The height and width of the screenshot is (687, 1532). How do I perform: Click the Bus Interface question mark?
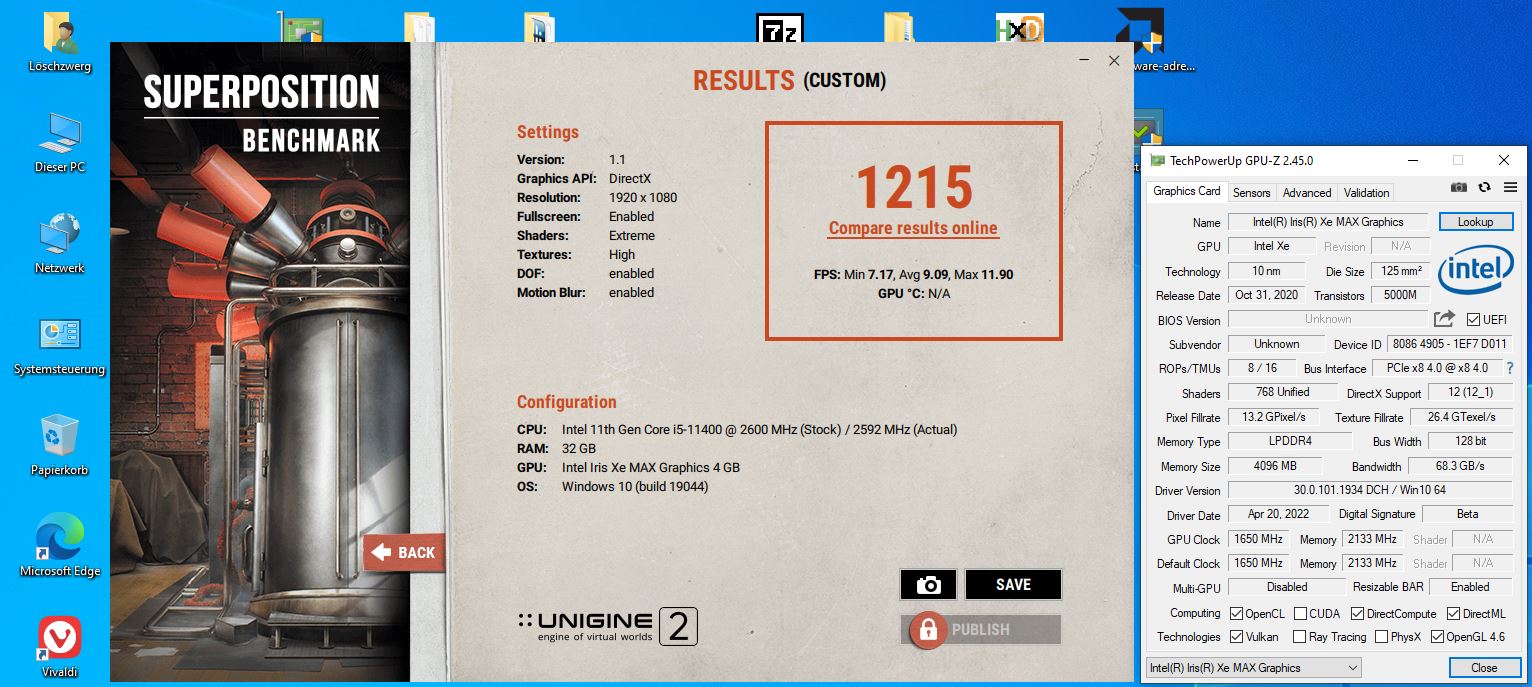tap(1510, 368)
